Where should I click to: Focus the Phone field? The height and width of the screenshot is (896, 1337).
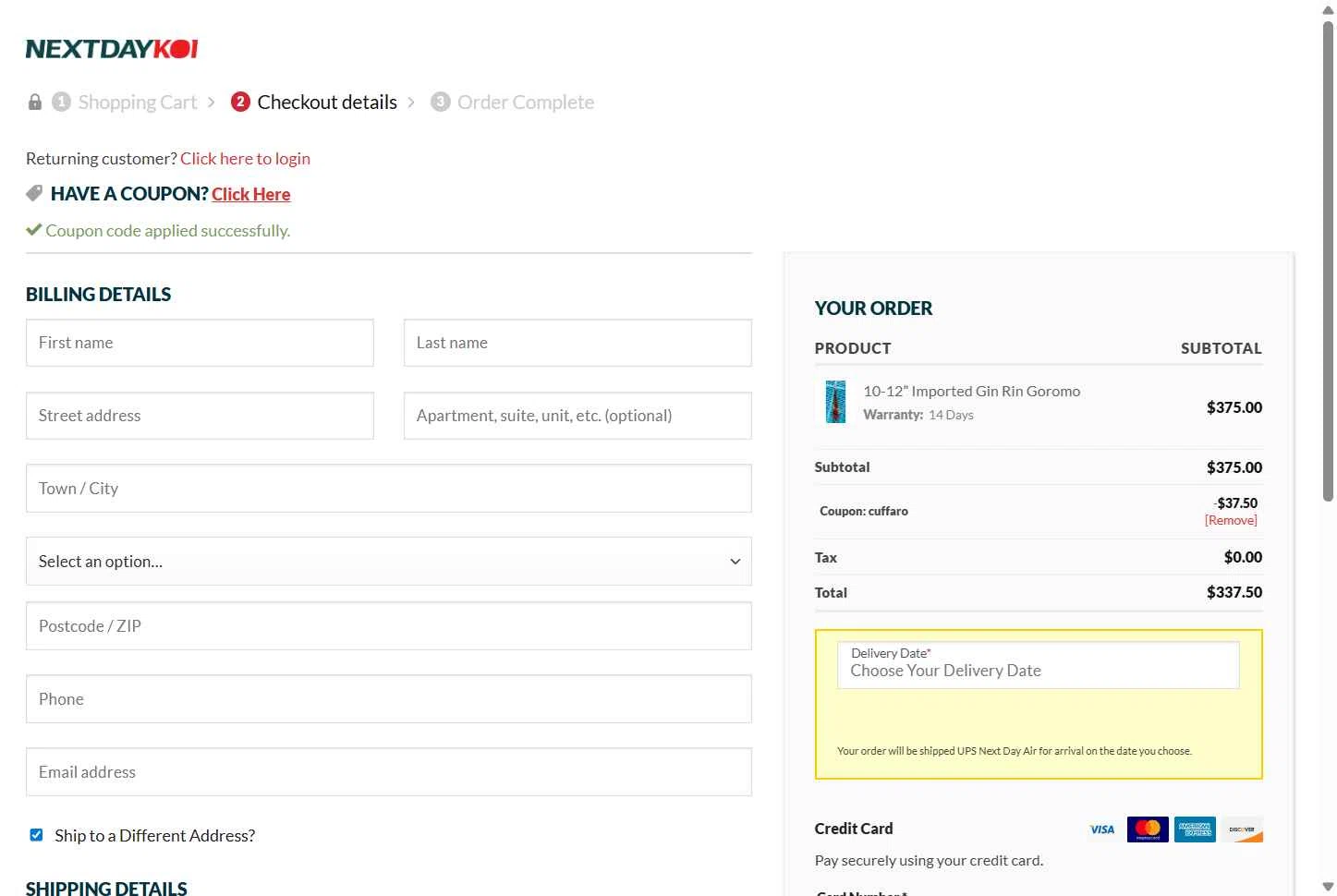(389, 699)
